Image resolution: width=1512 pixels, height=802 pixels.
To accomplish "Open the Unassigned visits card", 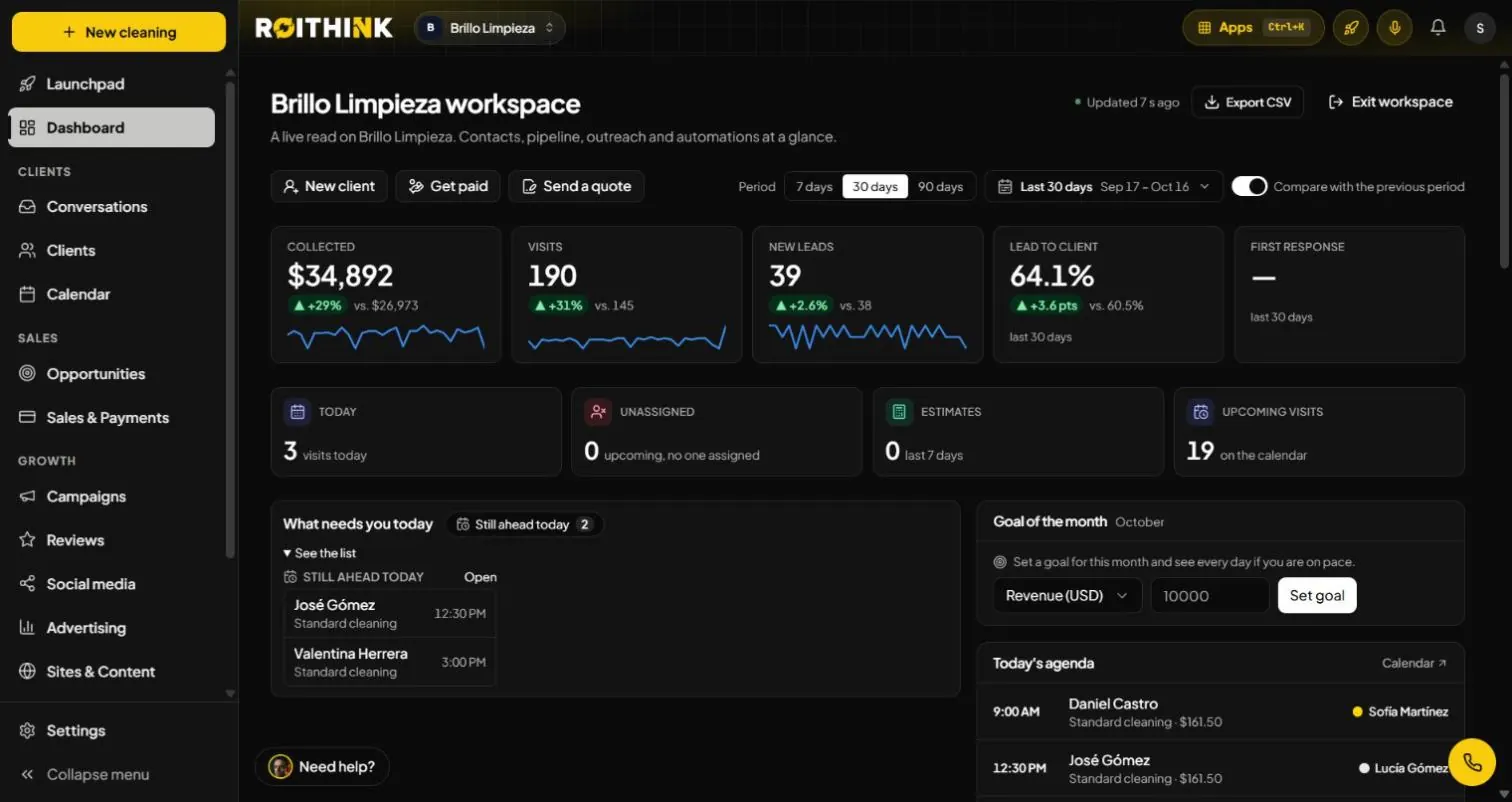I will [717, 432].
